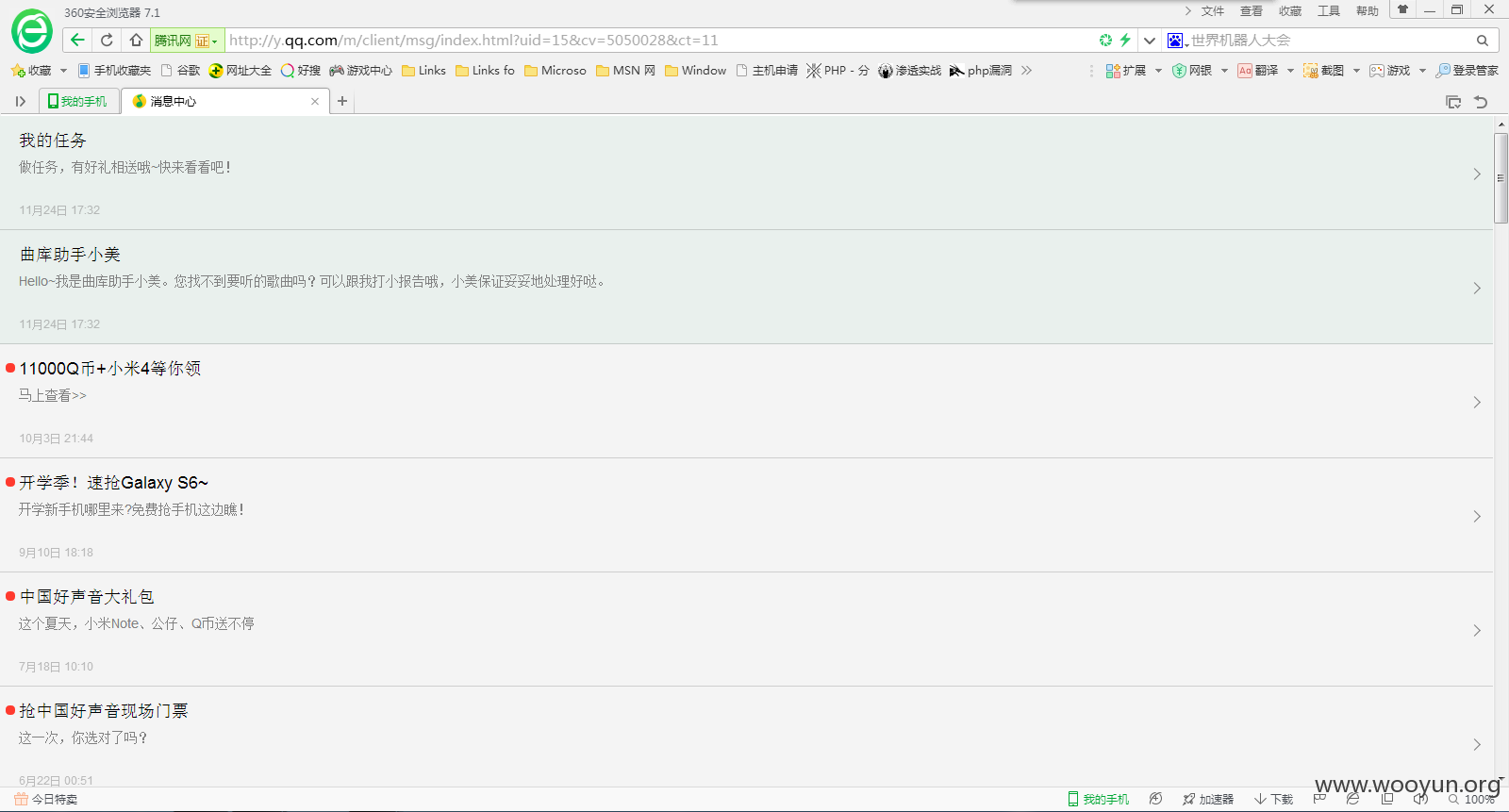Open the 抢中国好声音现场门票 message
The height and width of the screenshot is (812, 1509).
click(746, 737)
